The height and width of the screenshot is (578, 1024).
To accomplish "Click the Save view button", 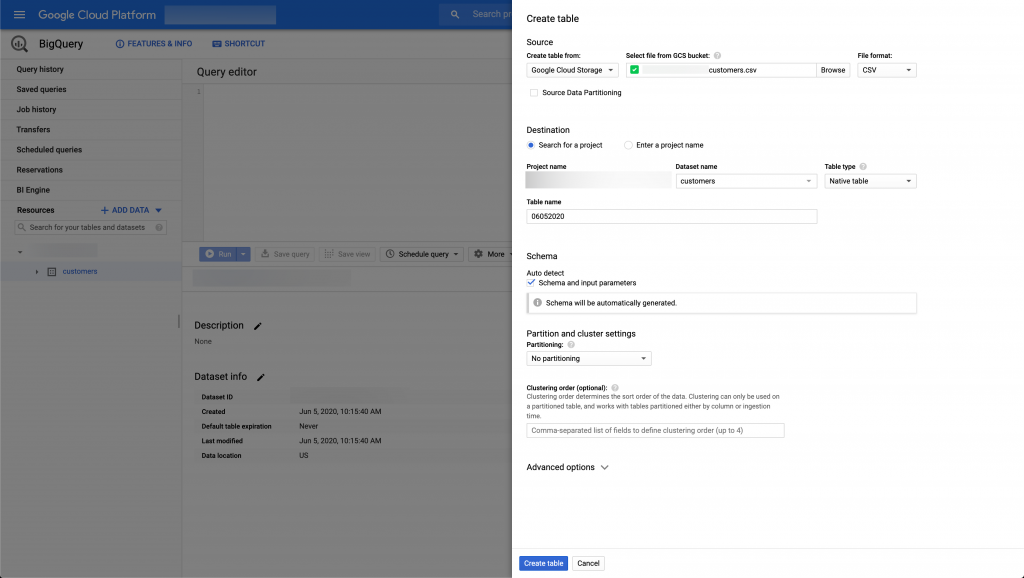I will click(x=347, y=254).
